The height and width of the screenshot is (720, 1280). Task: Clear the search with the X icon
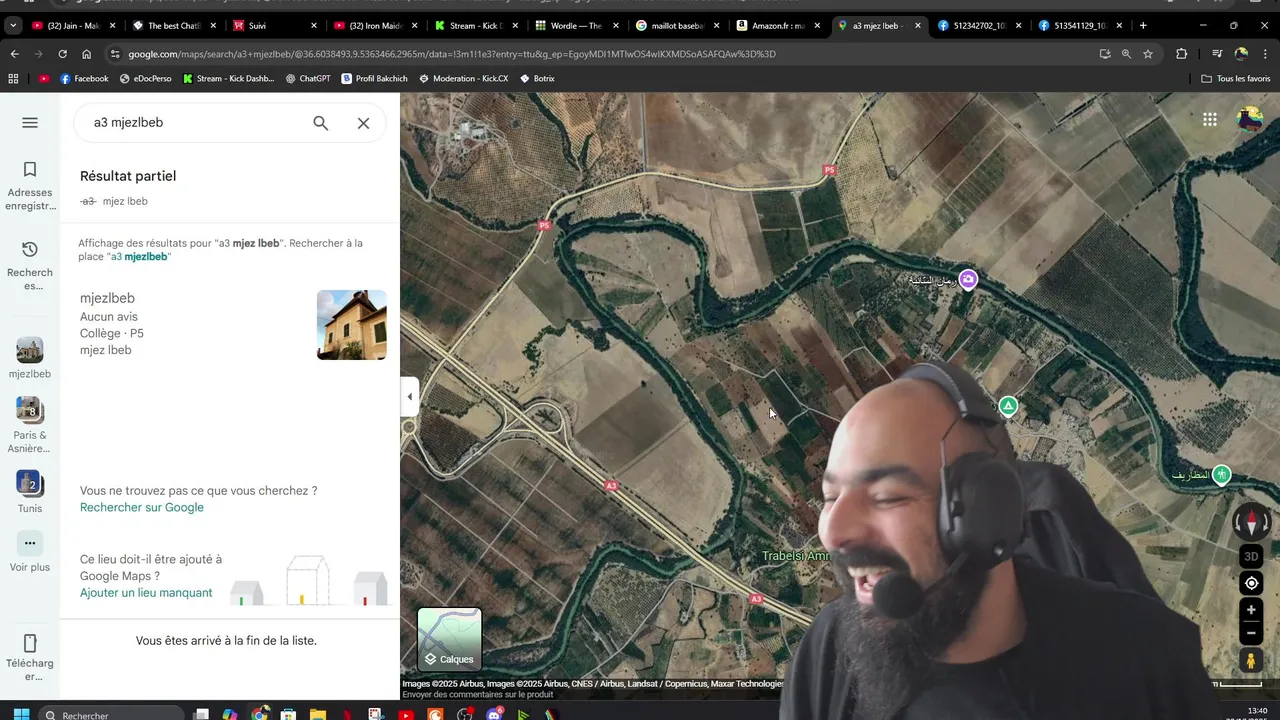coord(363,123)
